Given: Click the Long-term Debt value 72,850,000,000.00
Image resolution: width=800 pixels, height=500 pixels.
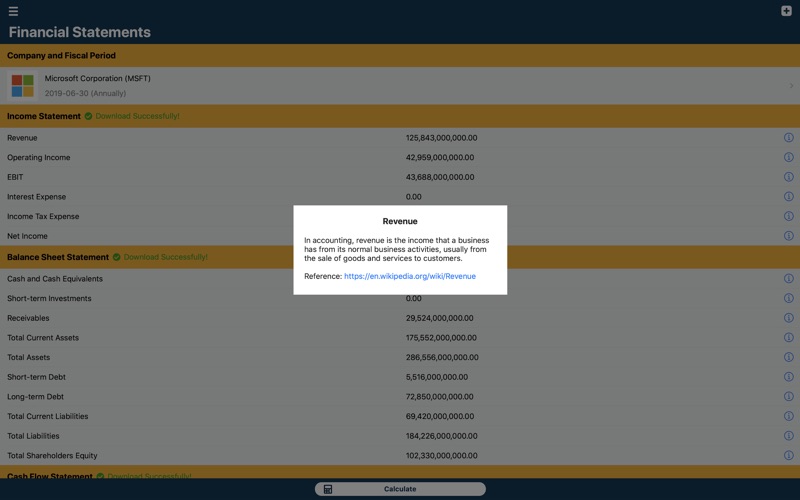Looking at the screenshot, I should (x=439, y=396).
